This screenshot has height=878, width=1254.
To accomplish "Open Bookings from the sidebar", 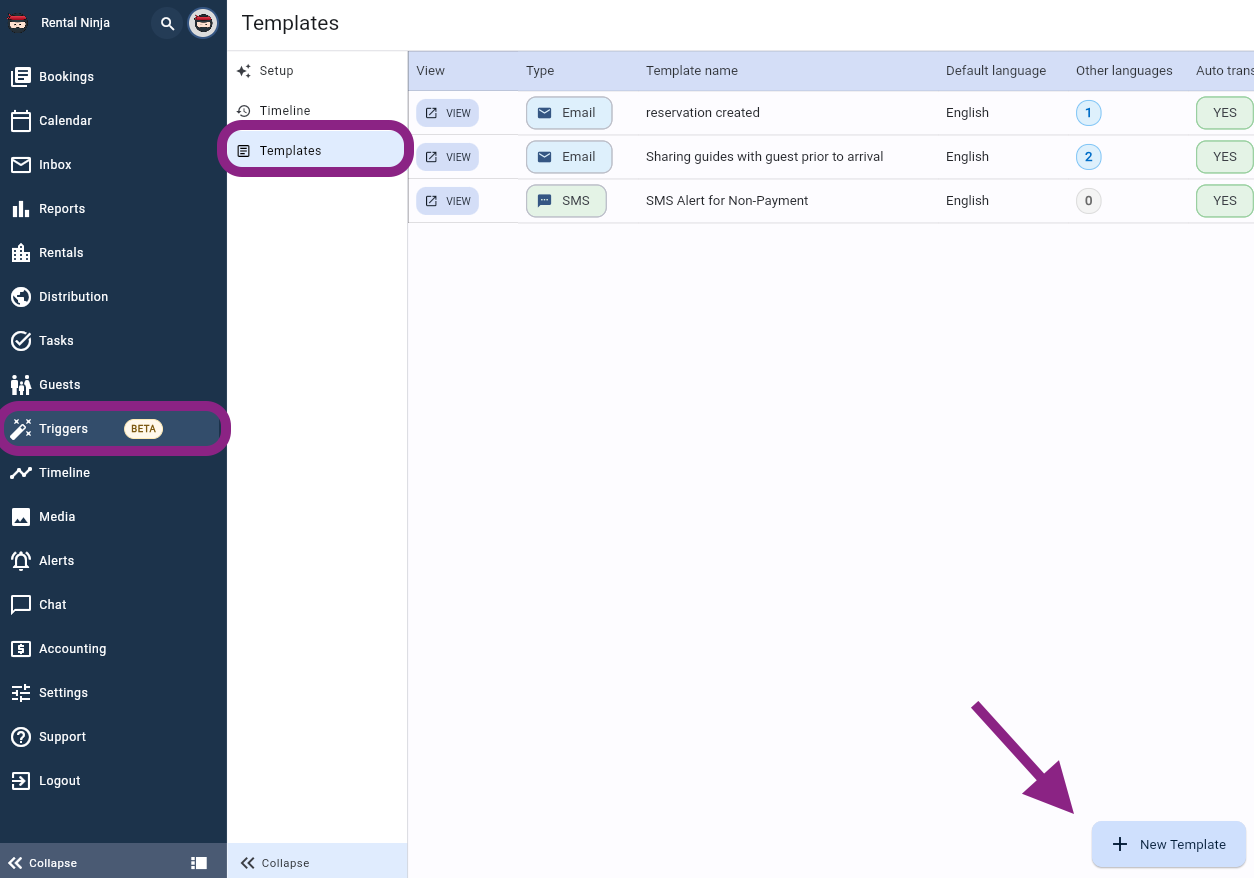I will [x=66, y=77].
